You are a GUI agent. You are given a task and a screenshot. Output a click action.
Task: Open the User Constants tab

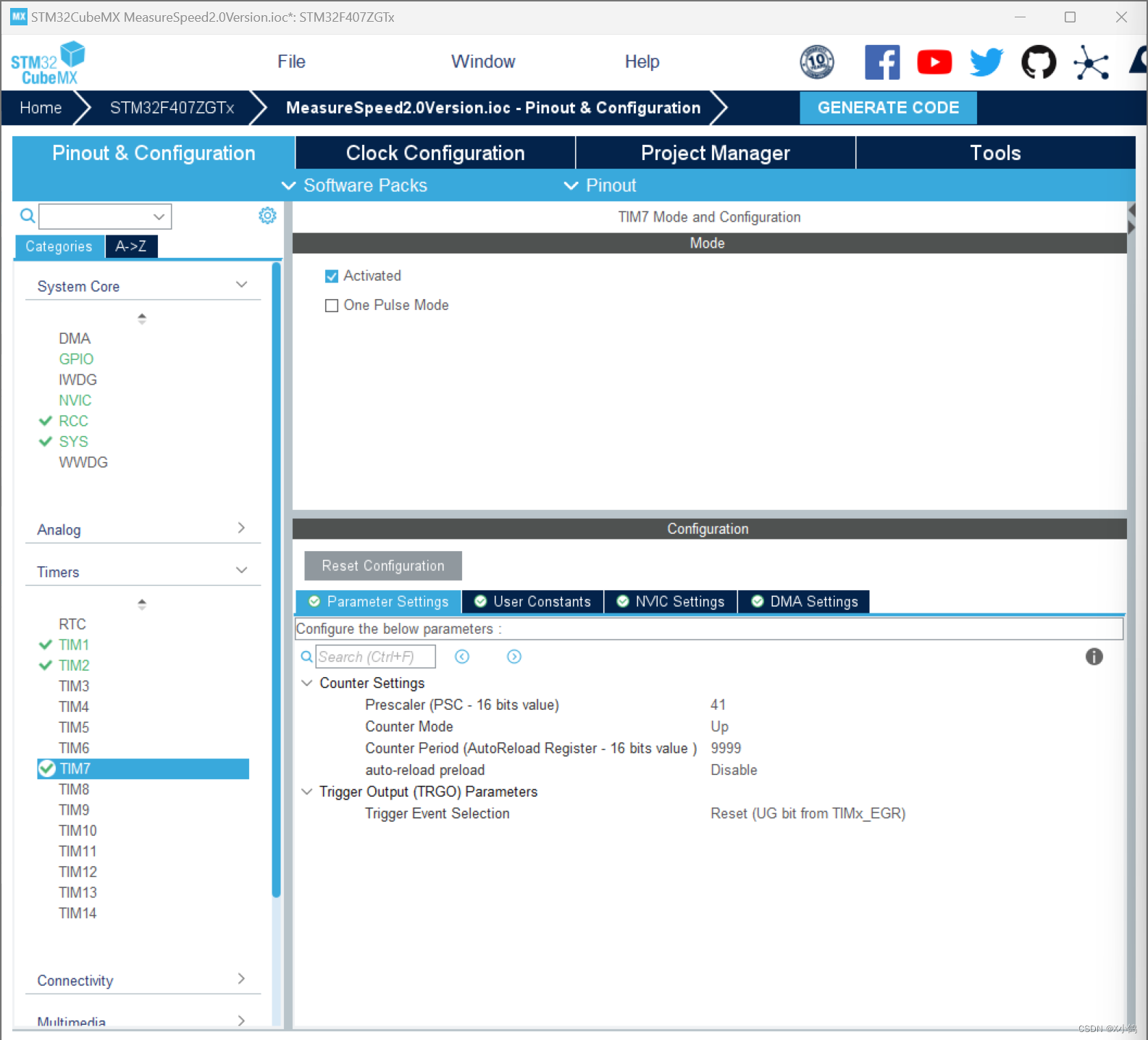point(532,602)
